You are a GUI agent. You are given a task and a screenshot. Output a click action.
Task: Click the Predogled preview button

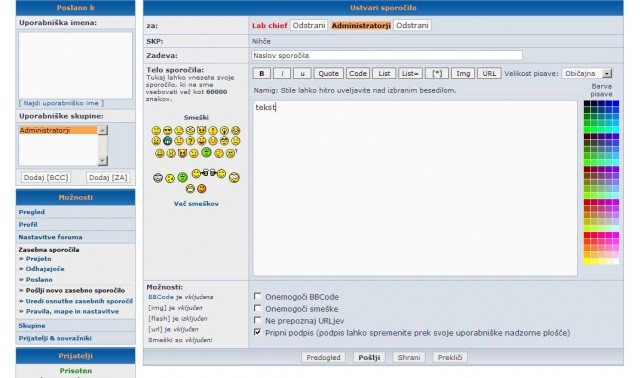click(x=323, y=358)
